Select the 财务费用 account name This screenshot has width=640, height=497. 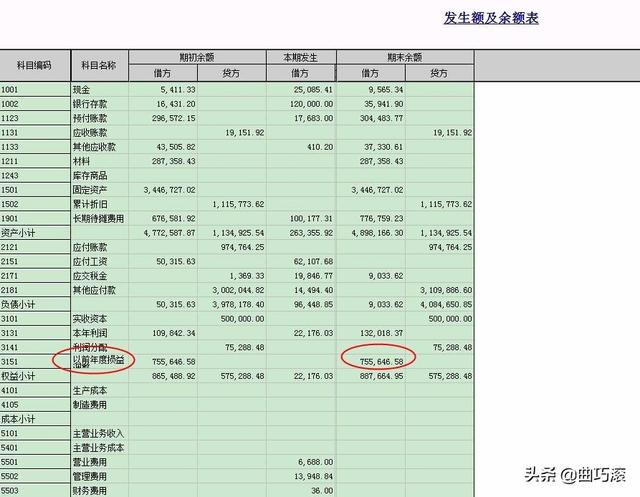pyautogui.click(x=90, y=490)
